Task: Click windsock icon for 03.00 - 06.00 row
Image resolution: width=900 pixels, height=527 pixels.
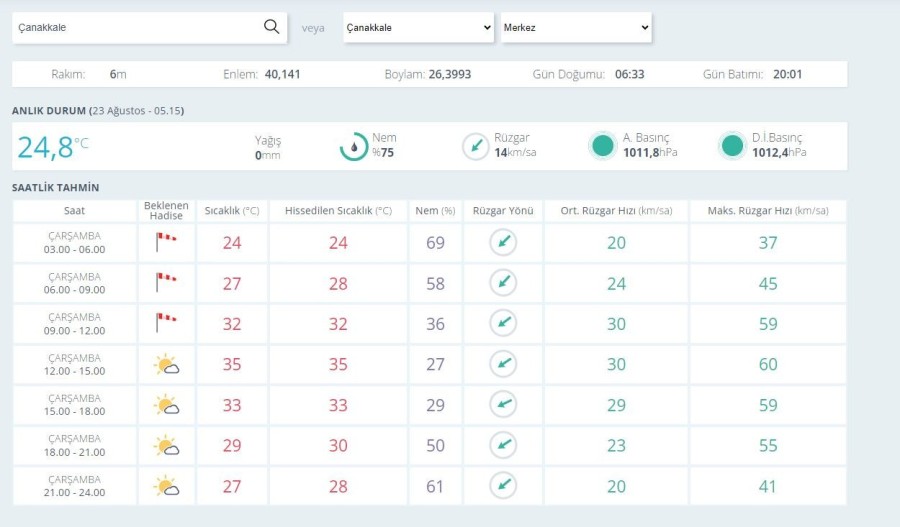Action: [x=165, y=242]
